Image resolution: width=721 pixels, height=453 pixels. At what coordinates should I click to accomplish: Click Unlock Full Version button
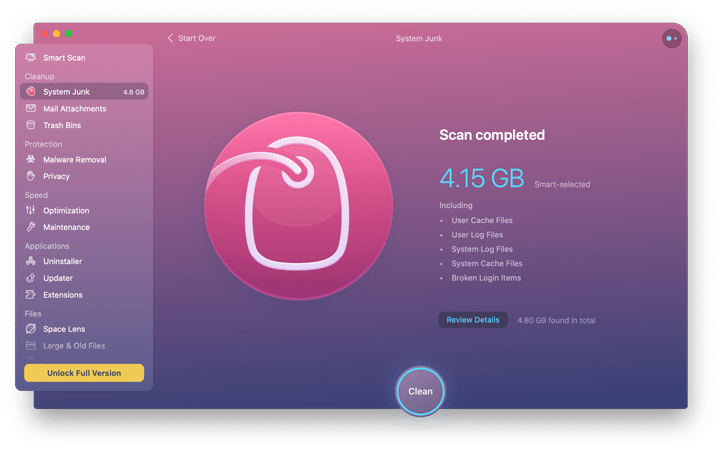tap(84, 373)
